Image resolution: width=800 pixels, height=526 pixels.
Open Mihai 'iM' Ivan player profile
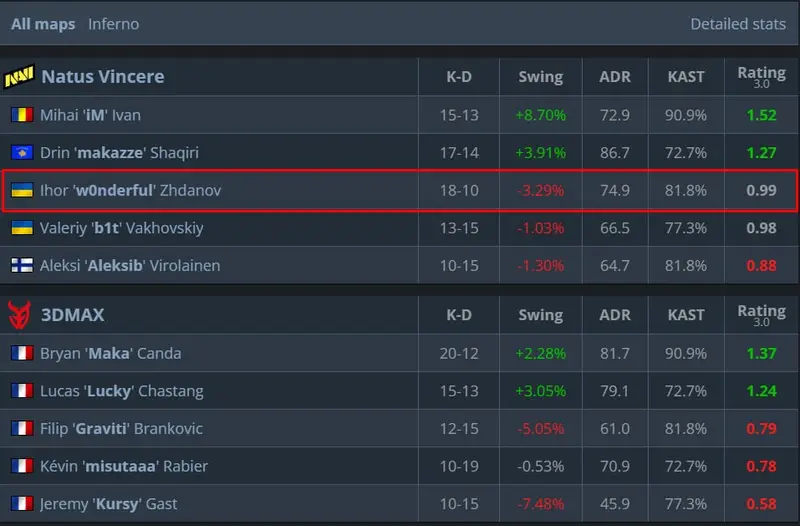90,115
